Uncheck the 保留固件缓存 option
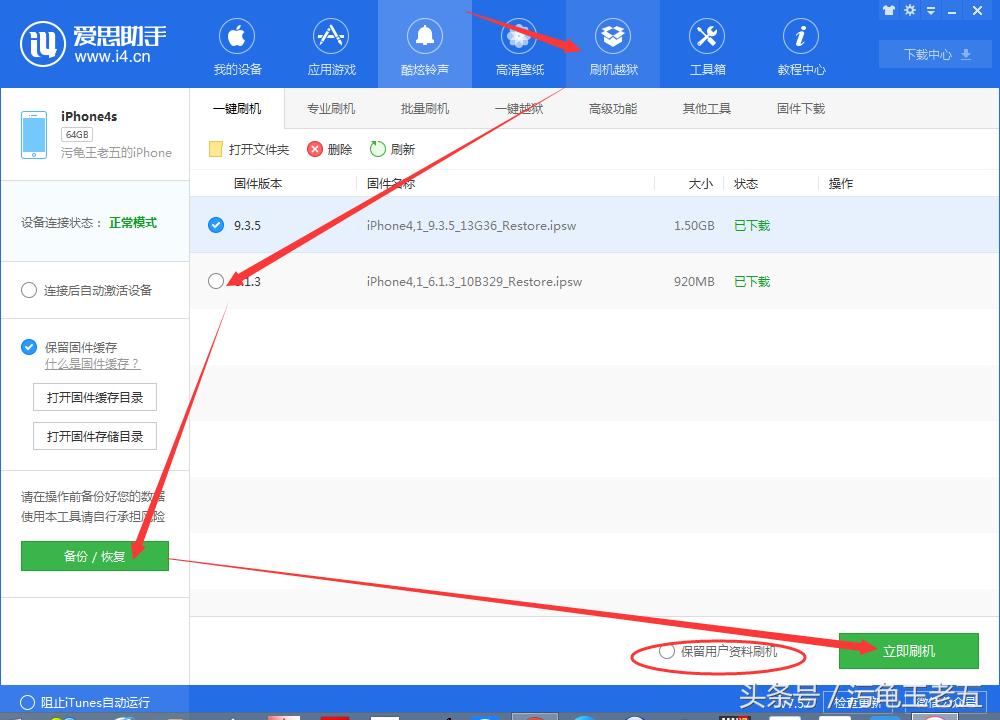Screen dimensions: 1000x720 click(29, 347)
